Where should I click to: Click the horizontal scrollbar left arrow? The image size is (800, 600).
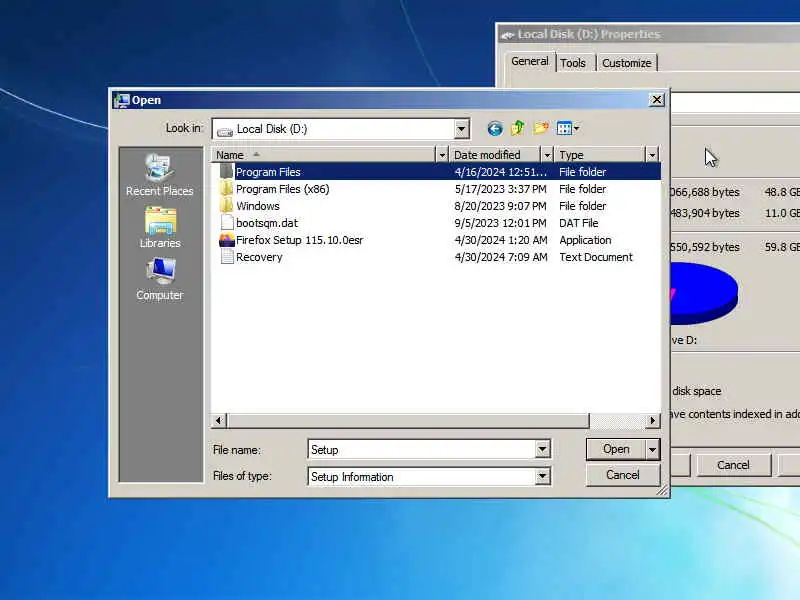pos(218,420)
